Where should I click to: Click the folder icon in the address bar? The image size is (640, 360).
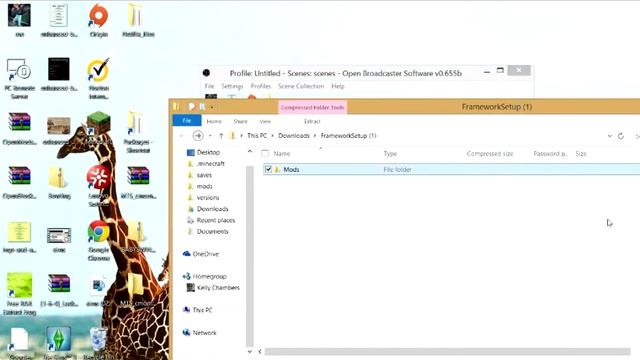(233, 136)
